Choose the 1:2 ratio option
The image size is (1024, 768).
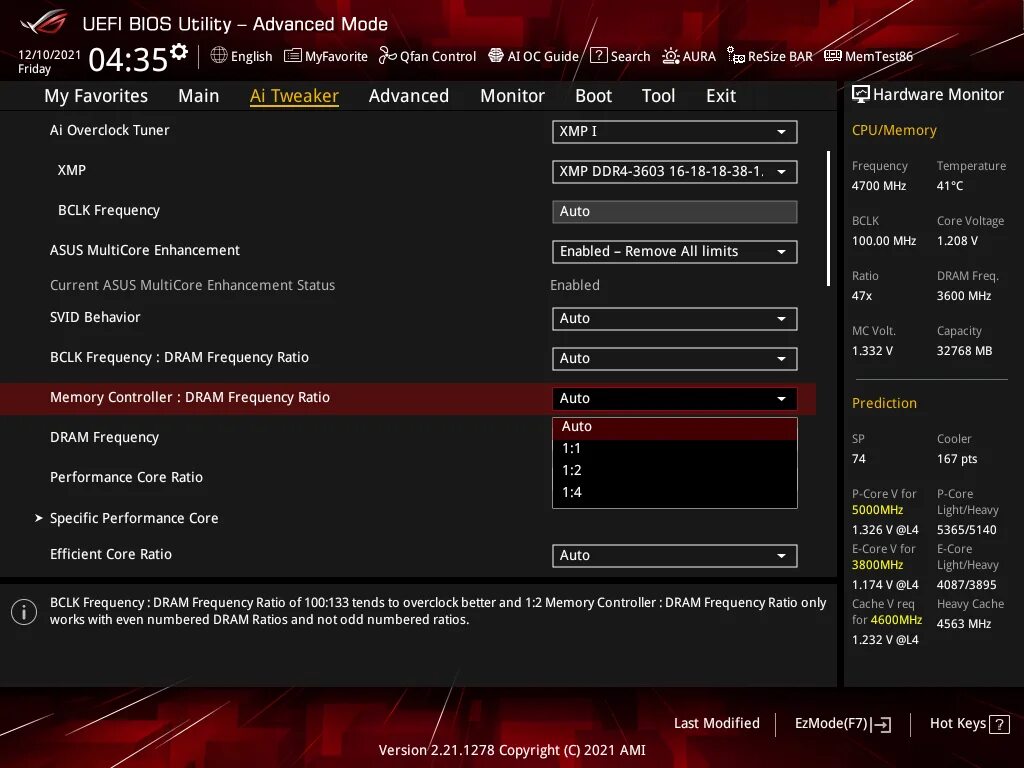tap(675, 470)
